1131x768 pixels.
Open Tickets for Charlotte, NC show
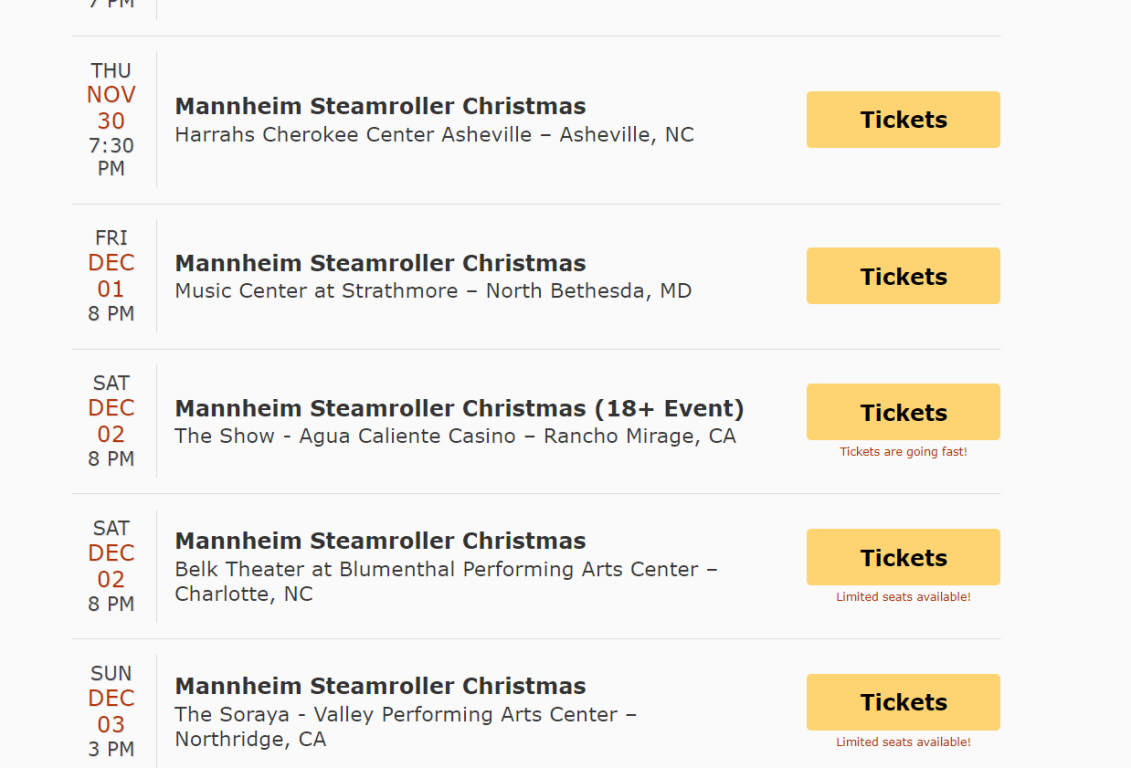(903, 557)
